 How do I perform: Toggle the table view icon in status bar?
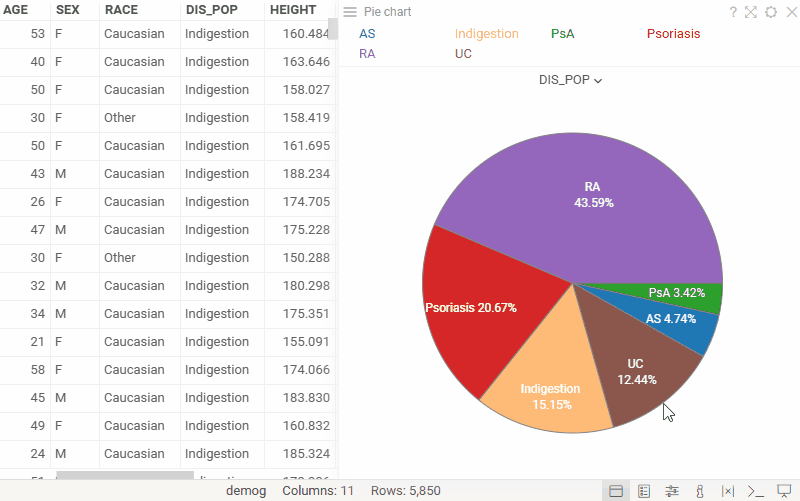point(616,491)
